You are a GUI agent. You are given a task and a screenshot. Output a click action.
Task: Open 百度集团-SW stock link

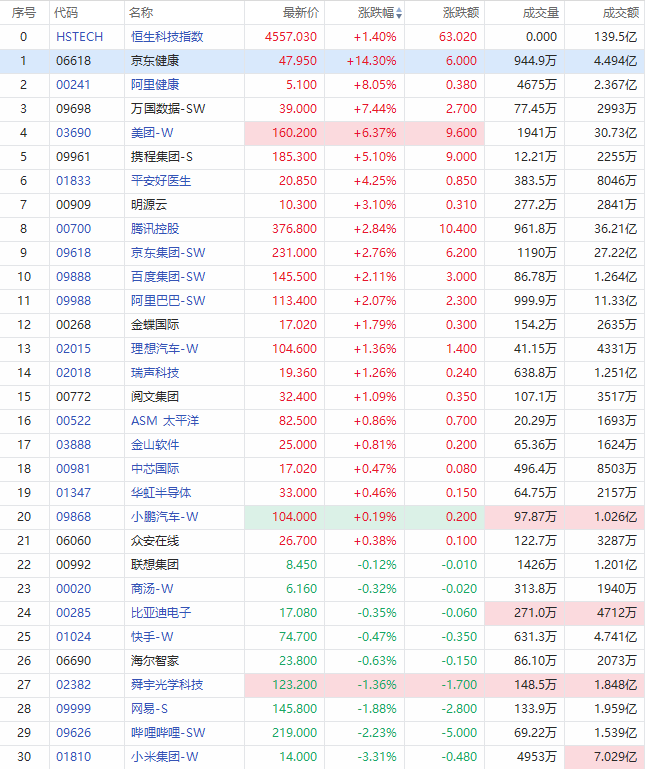168,277
